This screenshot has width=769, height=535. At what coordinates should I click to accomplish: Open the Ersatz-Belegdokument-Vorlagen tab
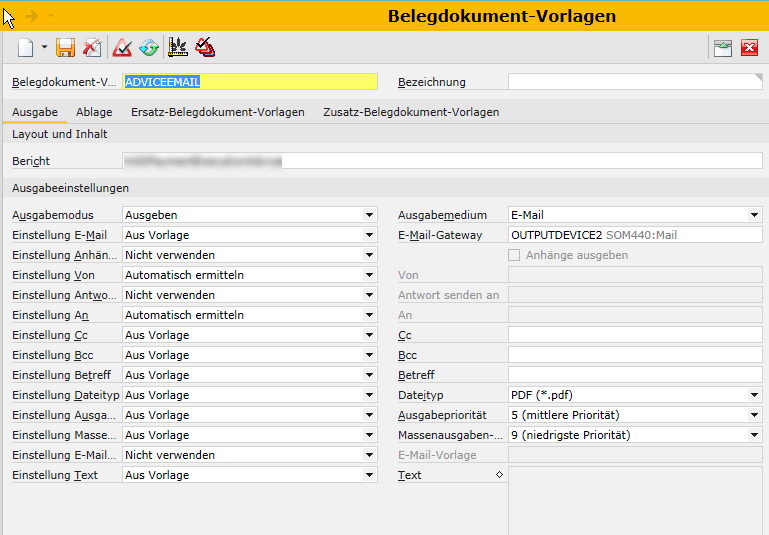coord(217,112)
